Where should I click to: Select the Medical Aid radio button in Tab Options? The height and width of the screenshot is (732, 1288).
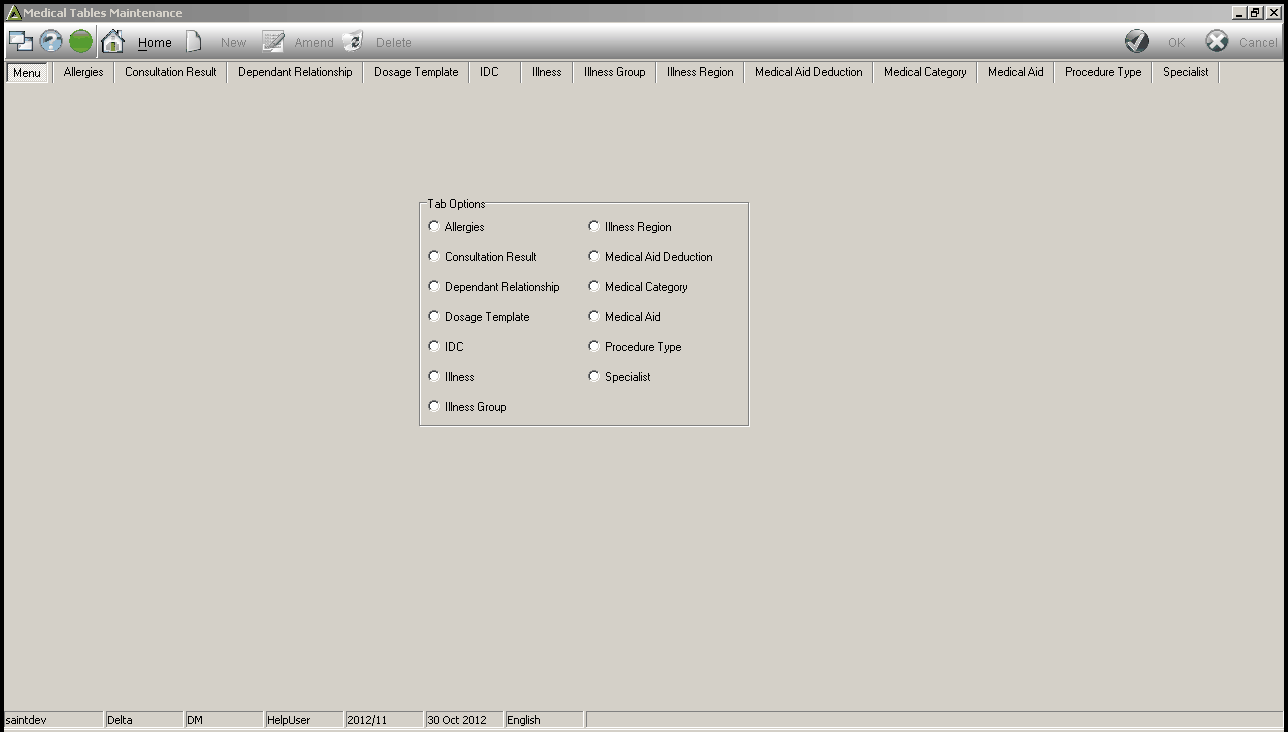594,316
